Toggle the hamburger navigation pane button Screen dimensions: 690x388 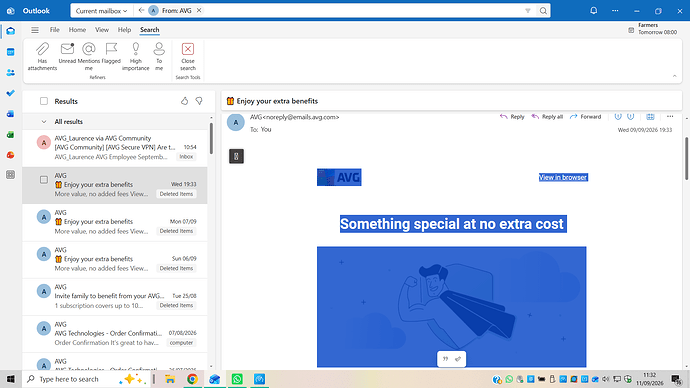pyautogui.click(x=35, y=30)
